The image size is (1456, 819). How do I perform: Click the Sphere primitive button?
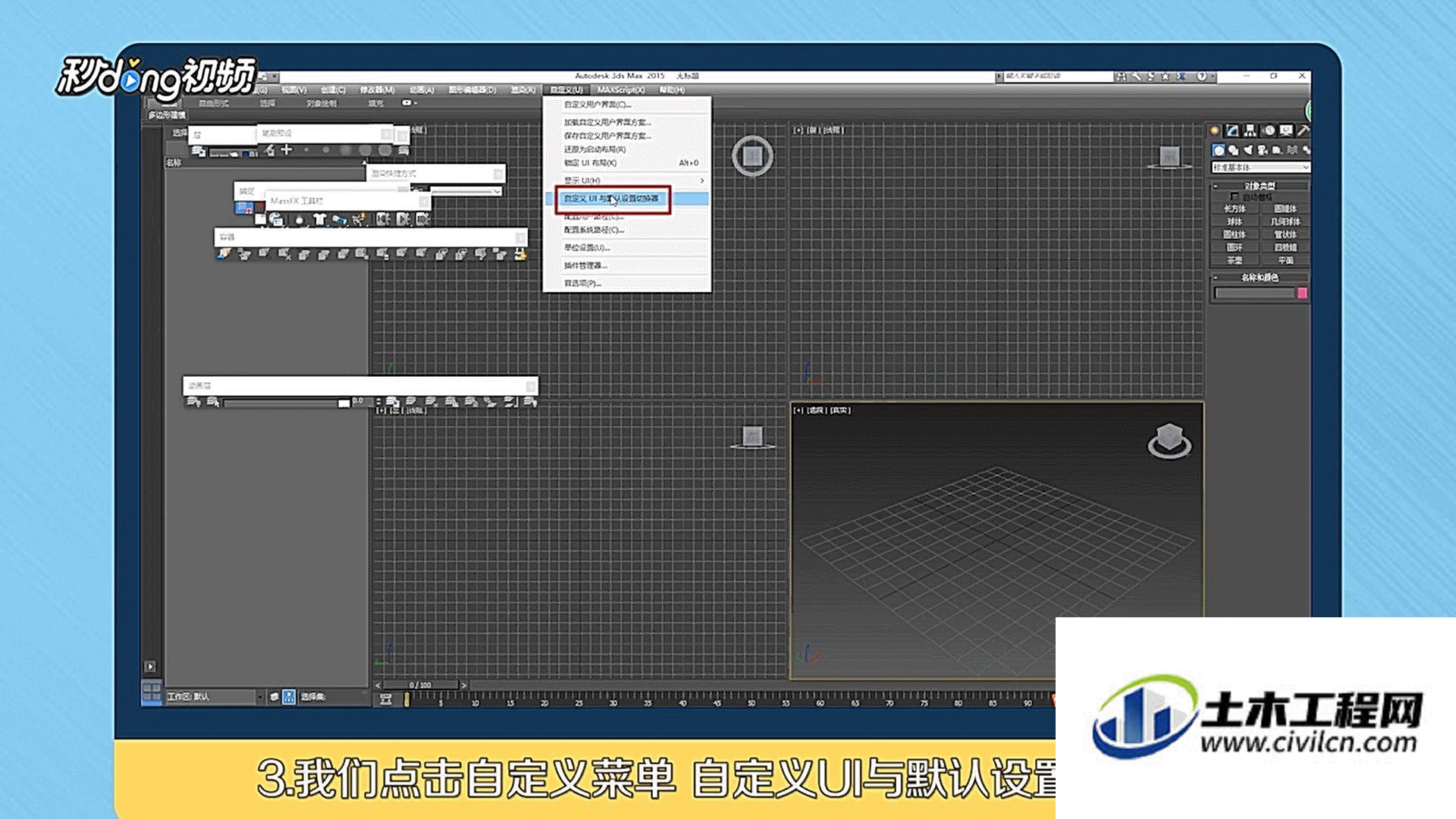tap(1235, 221)
